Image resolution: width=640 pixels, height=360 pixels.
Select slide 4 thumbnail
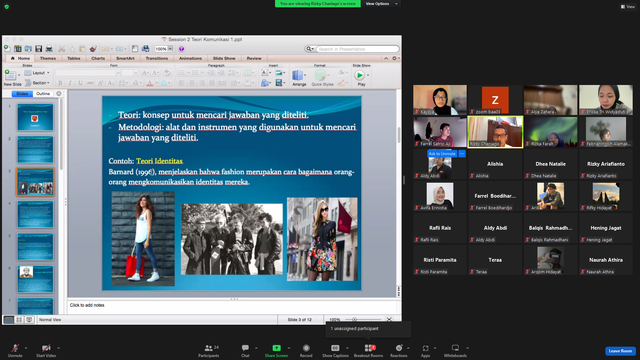pos(35,214)
